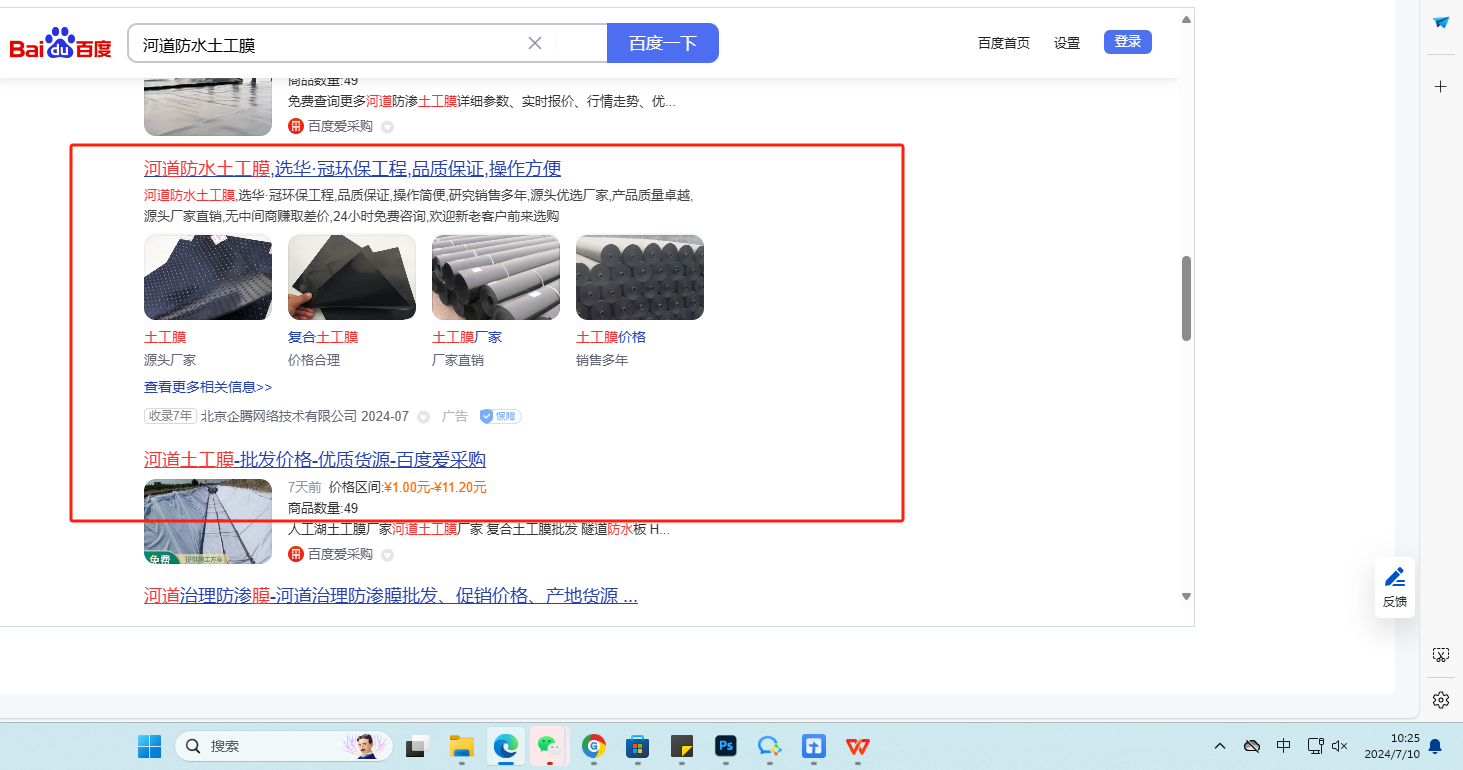Expand dropdown arrow next to 北京企腾网络技术有限公司 2024-07
This screenshot has height=770, width=1463.
tap(423, 417)
